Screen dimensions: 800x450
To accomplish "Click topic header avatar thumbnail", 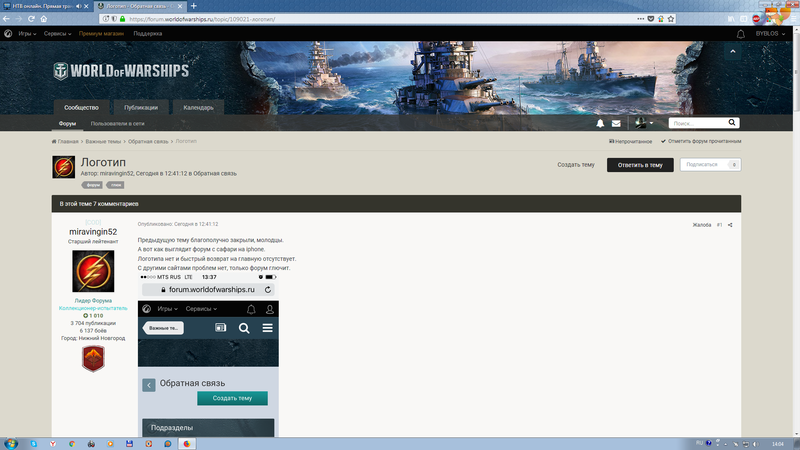I will pos(63,167).
